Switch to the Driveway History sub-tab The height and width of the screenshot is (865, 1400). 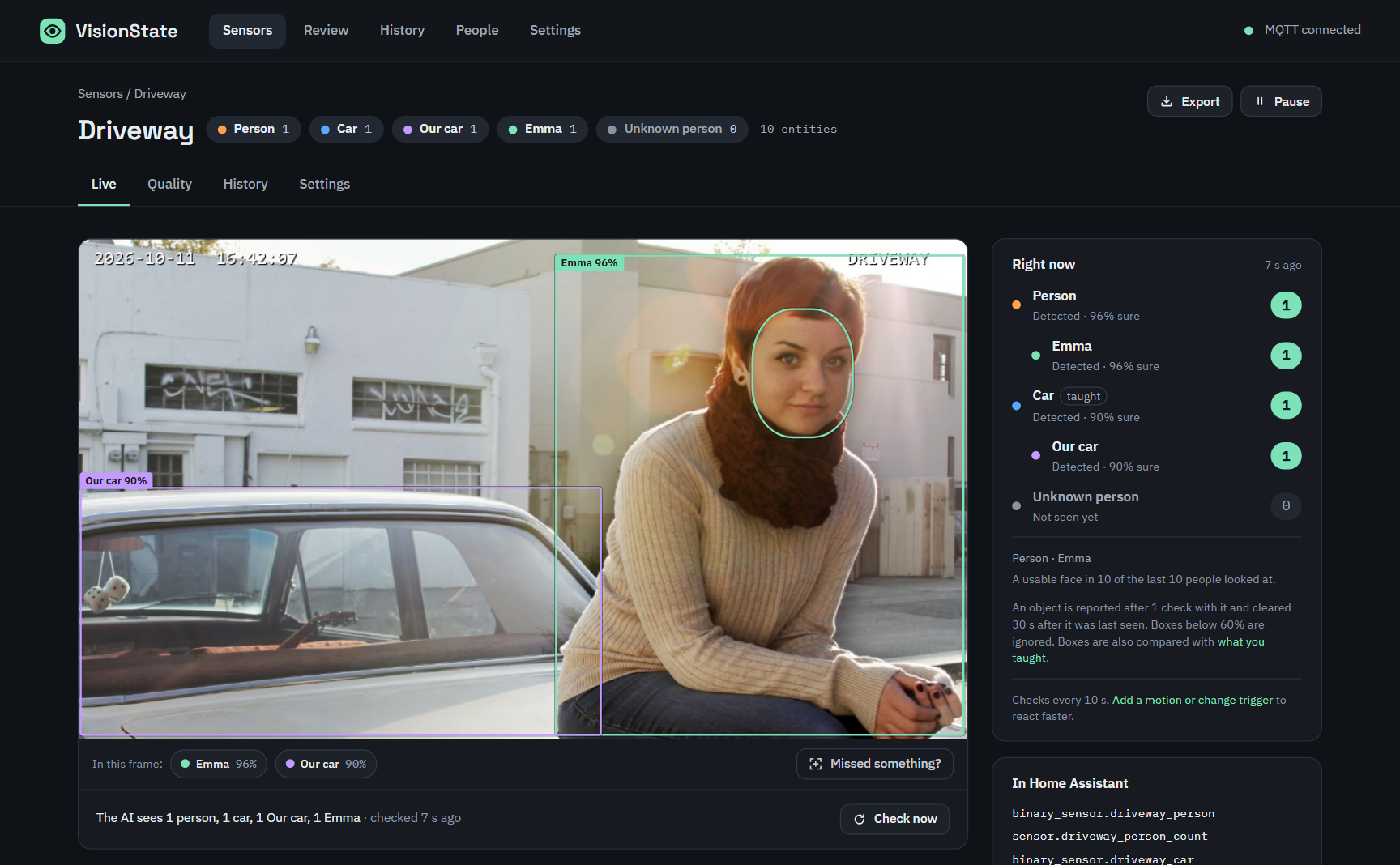coord(245,184)
